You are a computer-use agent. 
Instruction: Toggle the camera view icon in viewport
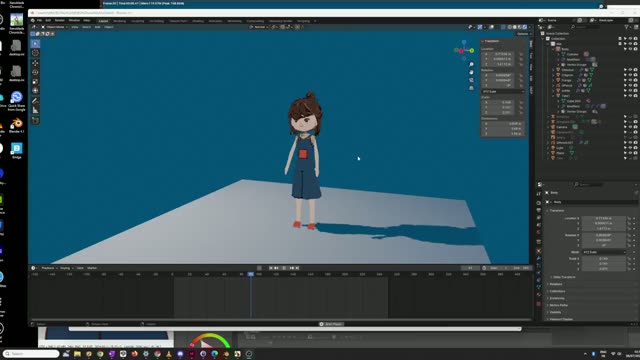click(x=471, y=80)
